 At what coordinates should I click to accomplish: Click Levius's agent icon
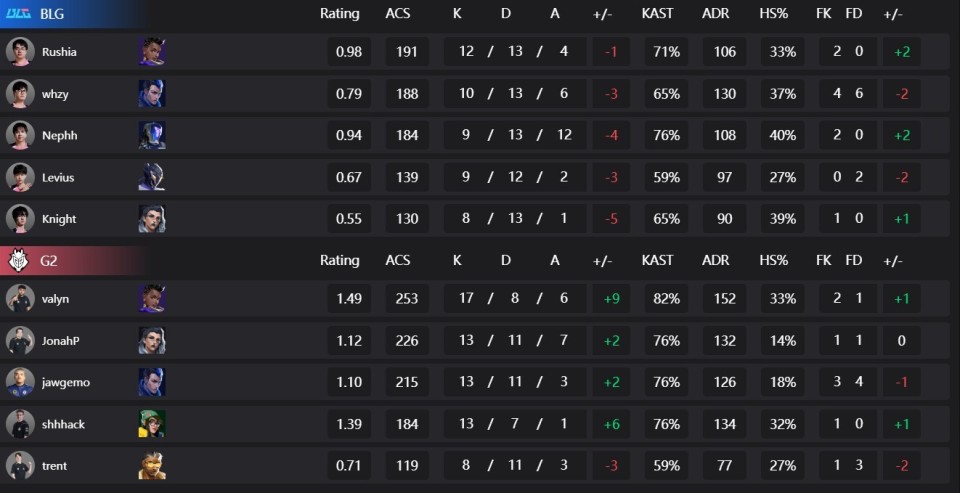coord(152,177)
